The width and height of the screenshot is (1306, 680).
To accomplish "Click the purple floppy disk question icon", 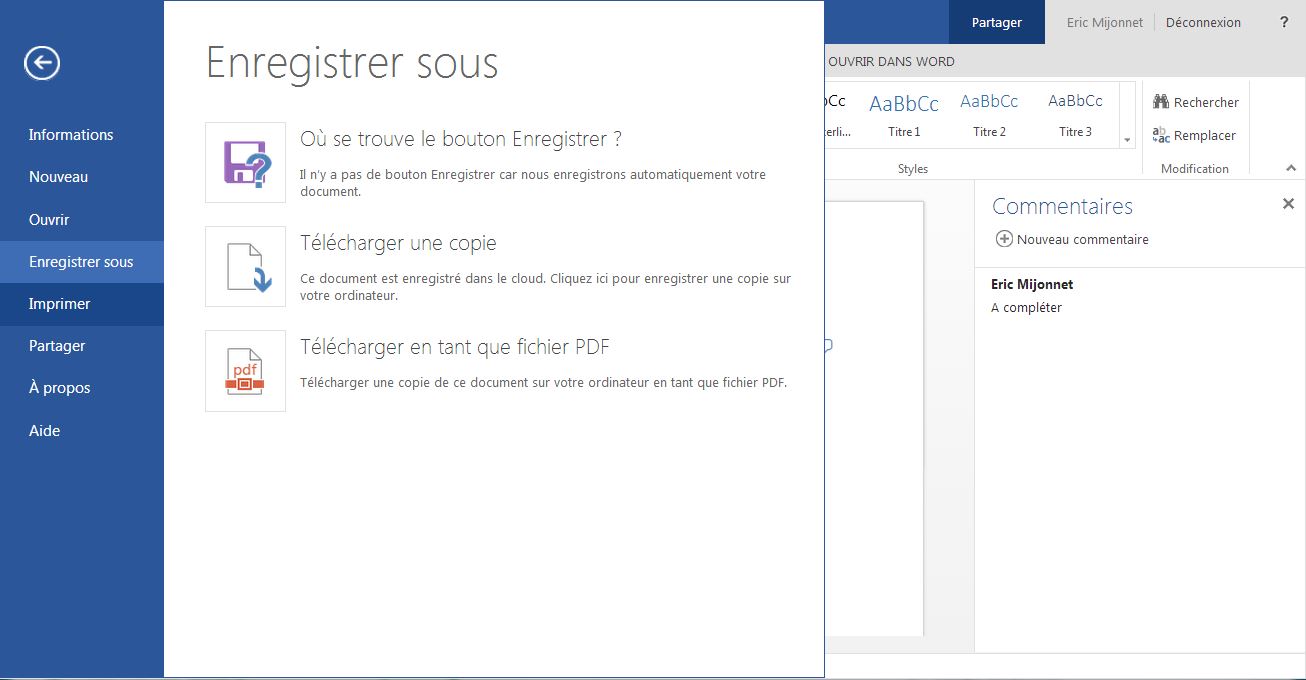I will [246, 163].
